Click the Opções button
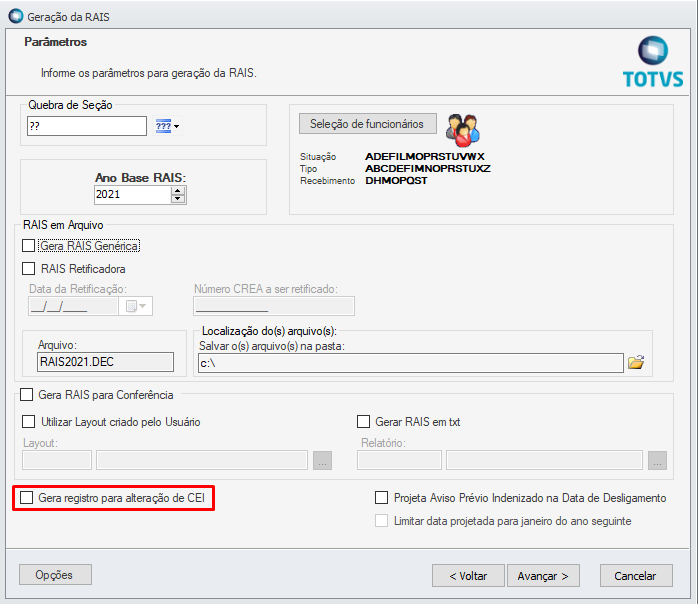 click(55, 575)
